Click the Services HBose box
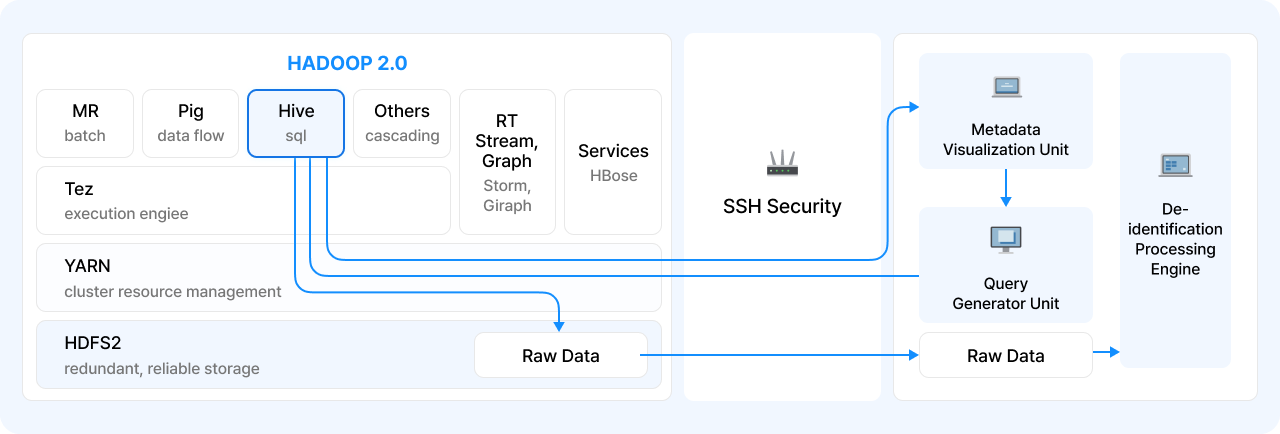Image resolution: width=1280 pixels, height=434 pixels. pyautogui.click(x=613, y=162)
